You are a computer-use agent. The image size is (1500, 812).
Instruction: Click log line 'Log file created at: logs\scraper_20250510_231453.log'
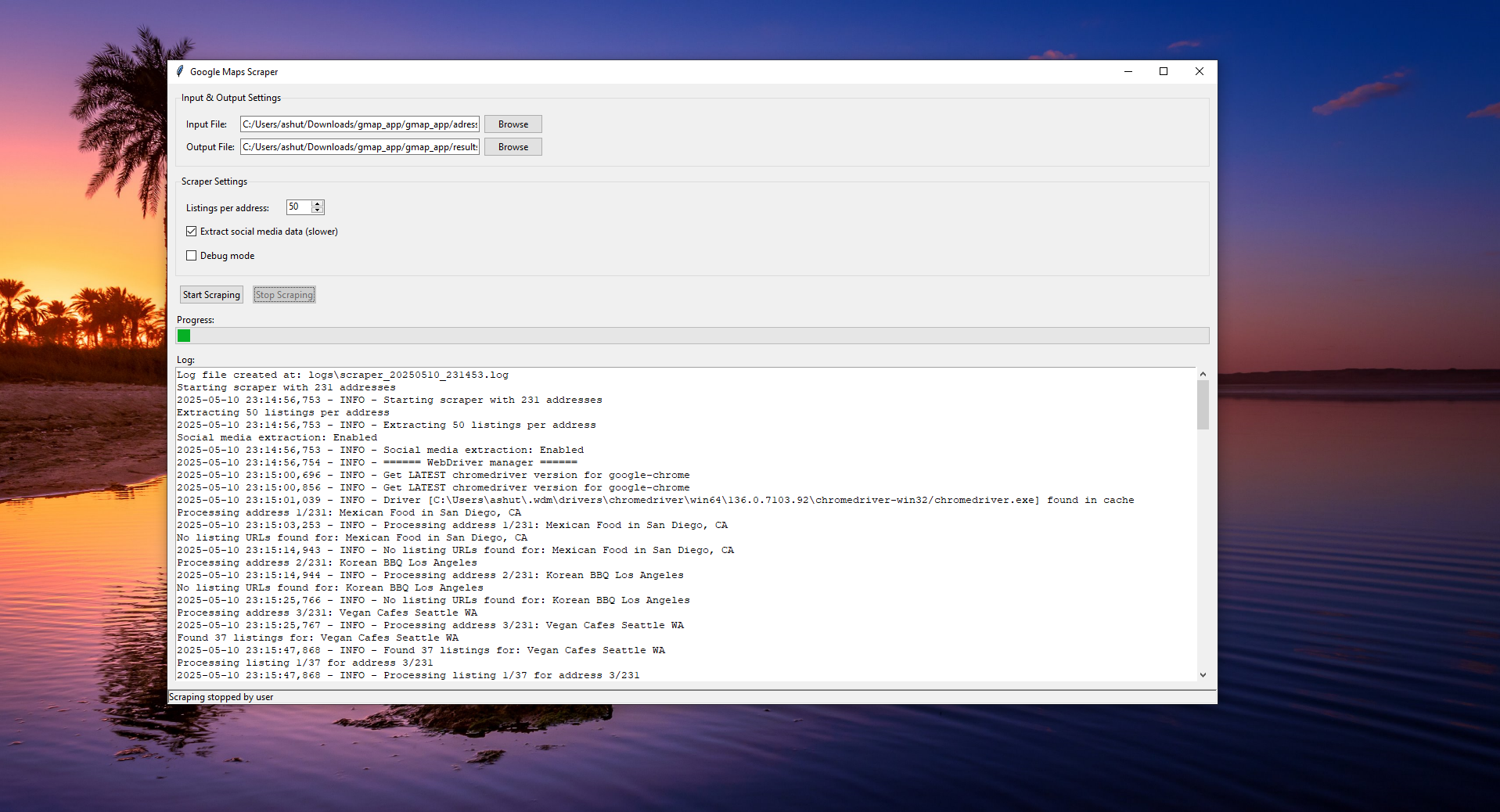[343, 375]
